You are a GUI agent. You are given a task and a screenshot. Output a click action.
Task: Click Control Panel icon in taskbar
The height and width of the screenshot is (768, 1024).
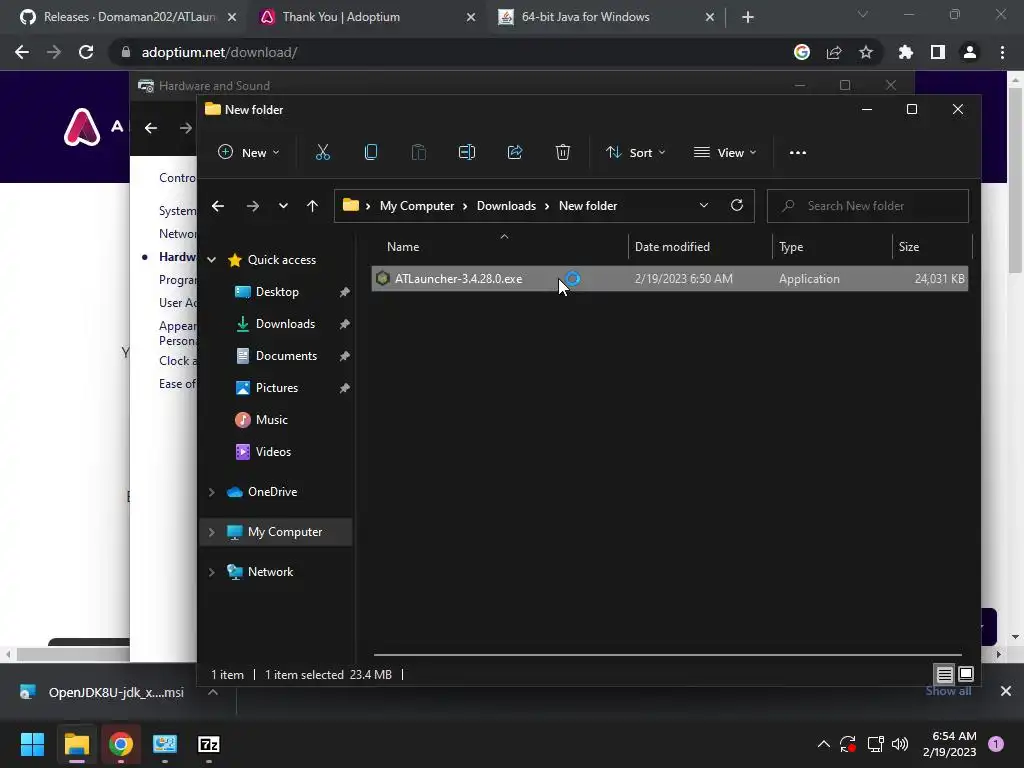[x=165, y=744]
